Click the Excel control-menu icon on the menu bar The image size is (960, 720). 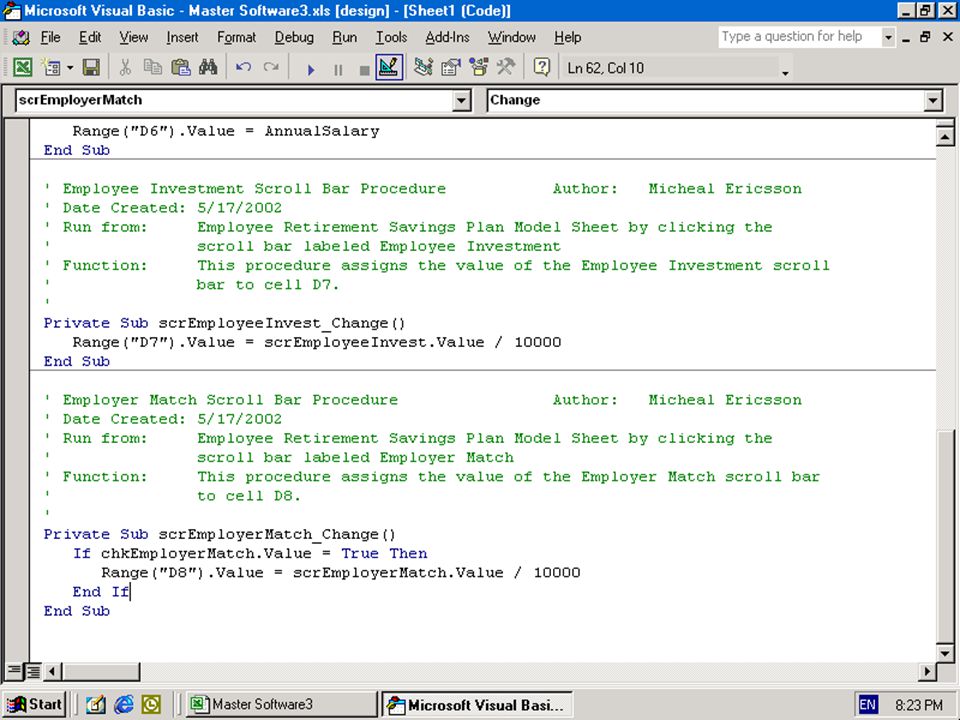(x=21, y=37)
